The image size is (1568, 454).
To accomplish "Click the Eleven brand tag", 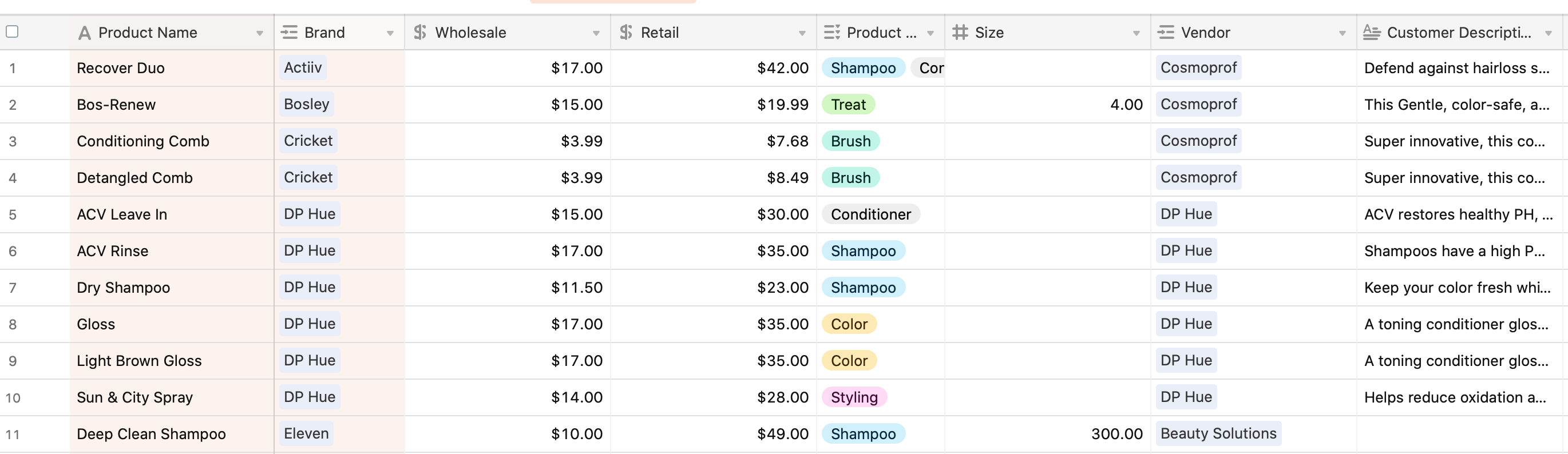I will point(306,433).
